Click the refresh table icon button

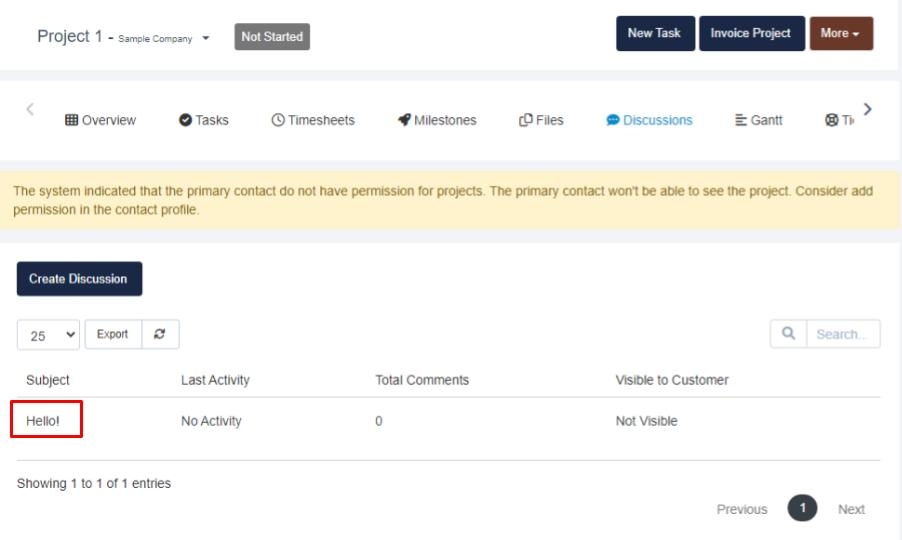[x=161, y=335]
